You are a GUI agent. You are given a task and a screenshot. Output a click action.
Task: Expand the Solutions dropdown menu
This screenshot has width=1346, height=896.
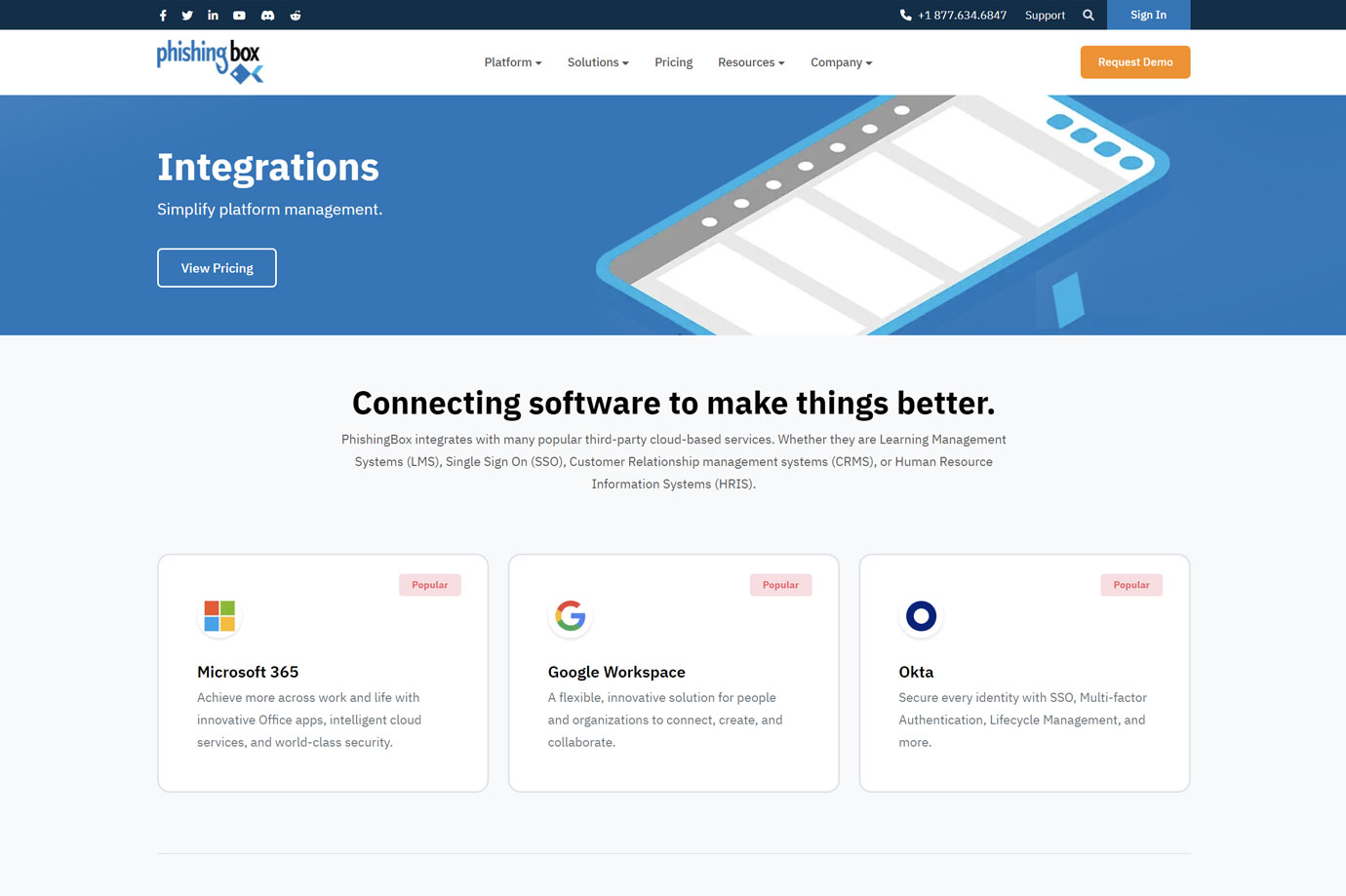[598, 62]
